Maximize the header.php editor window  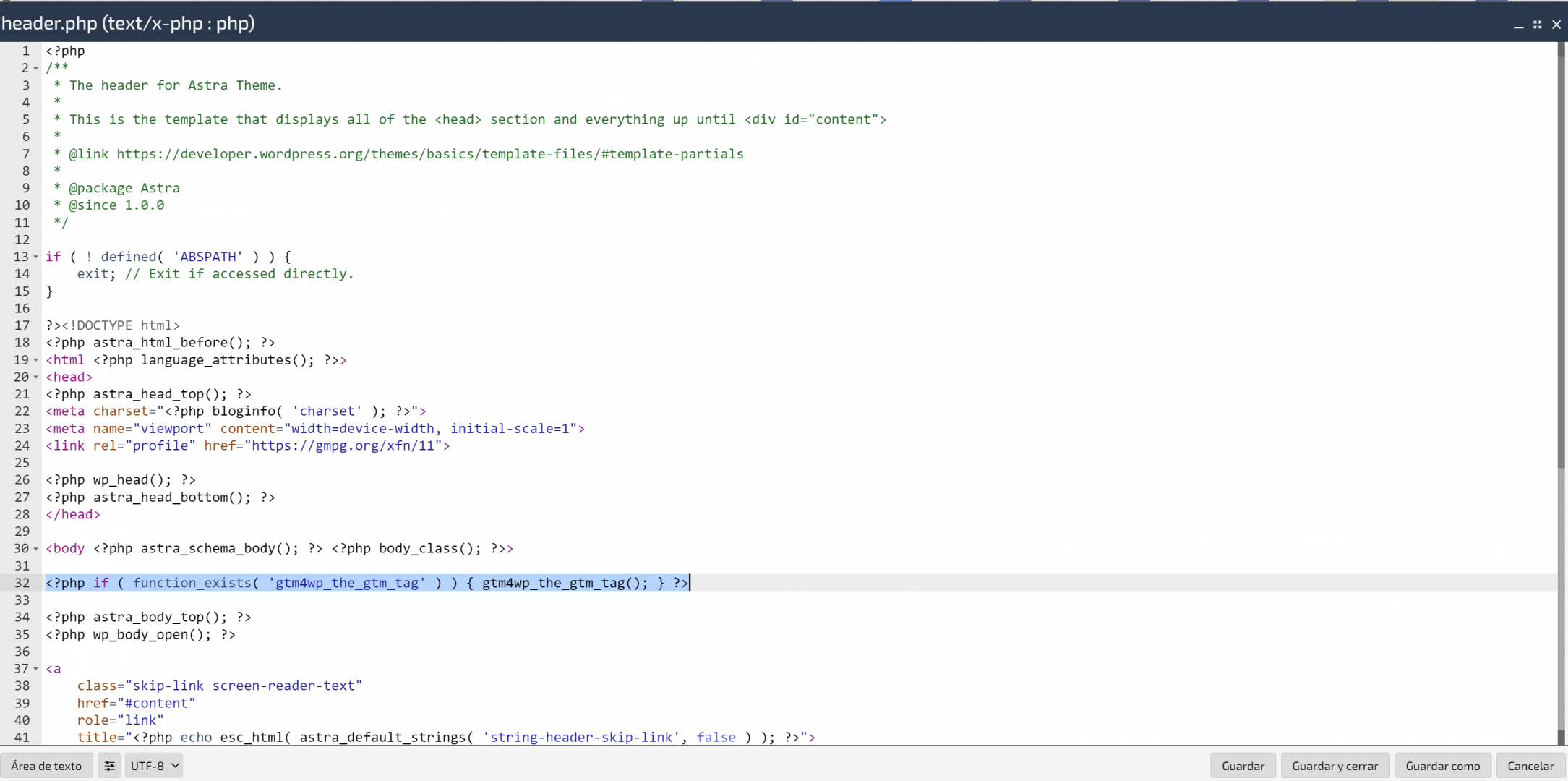tap(1538, 25)
